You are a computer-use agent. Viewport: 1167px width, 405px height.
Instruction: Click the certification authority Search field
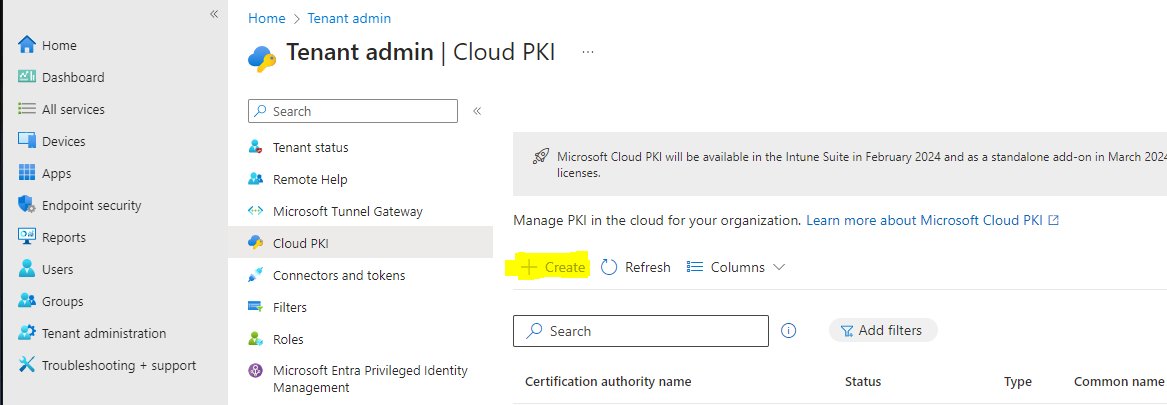641,331
